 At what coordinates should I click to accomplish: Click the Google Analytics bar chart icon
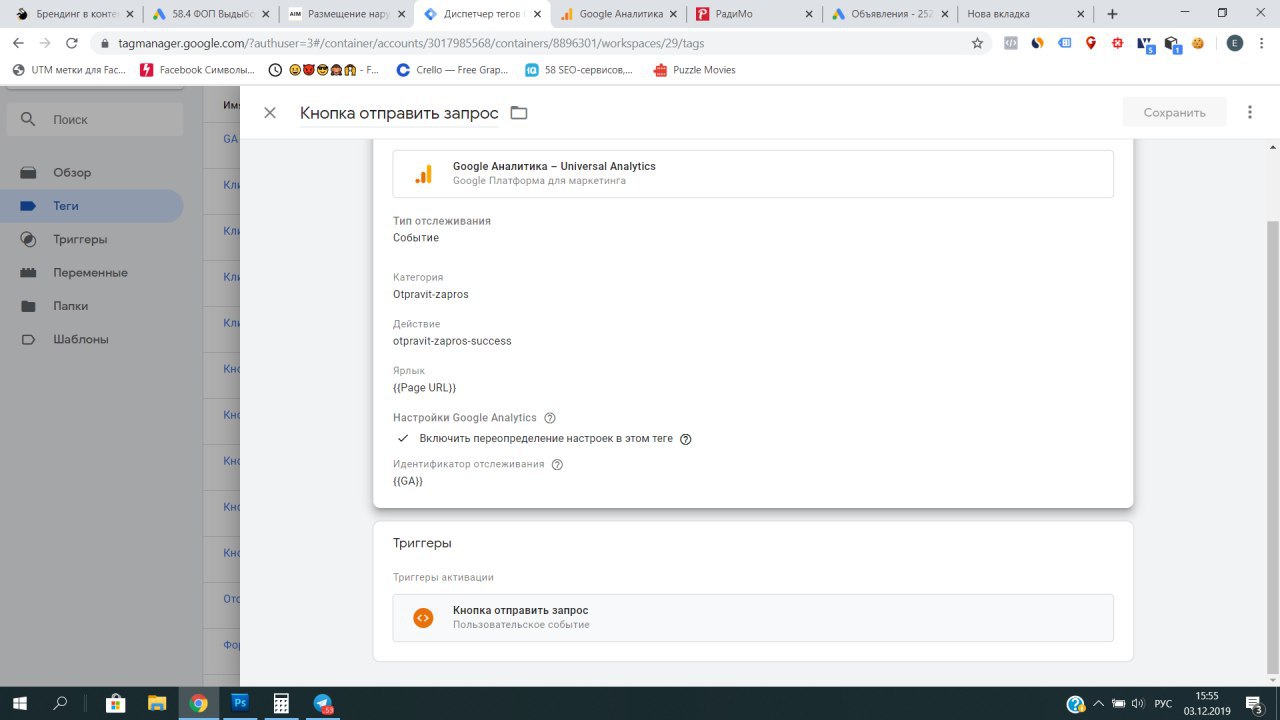point(423,174)
